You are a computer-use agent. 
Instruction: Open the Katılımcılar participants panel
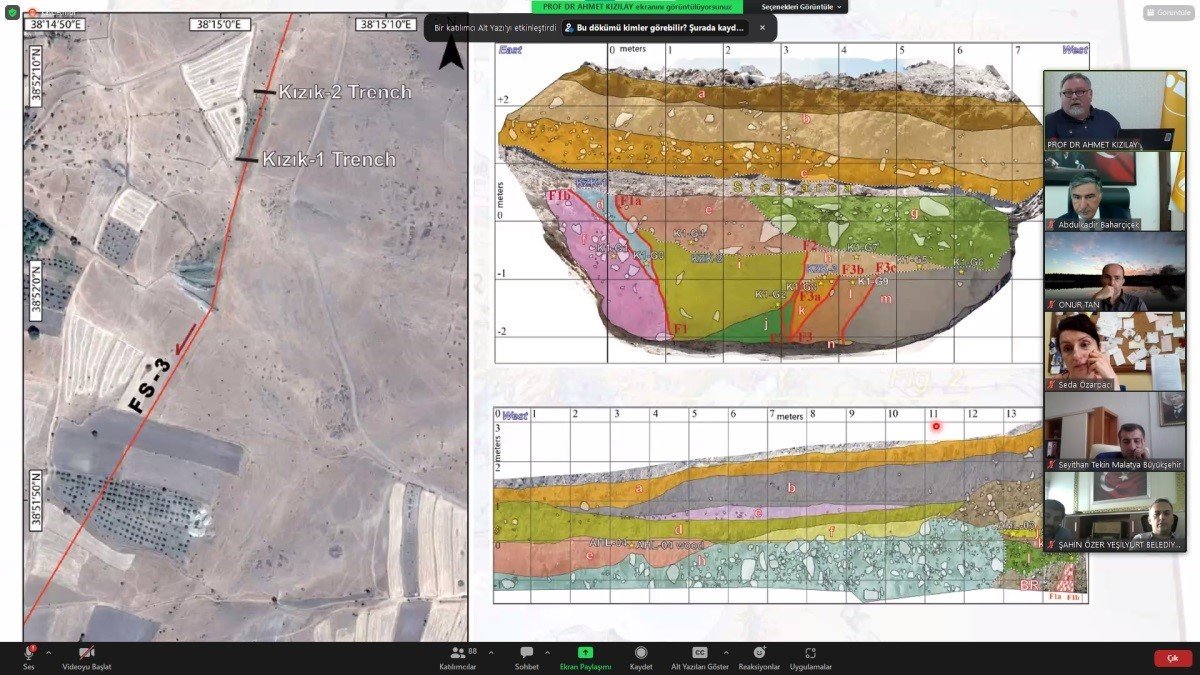(x=458, y=653)
